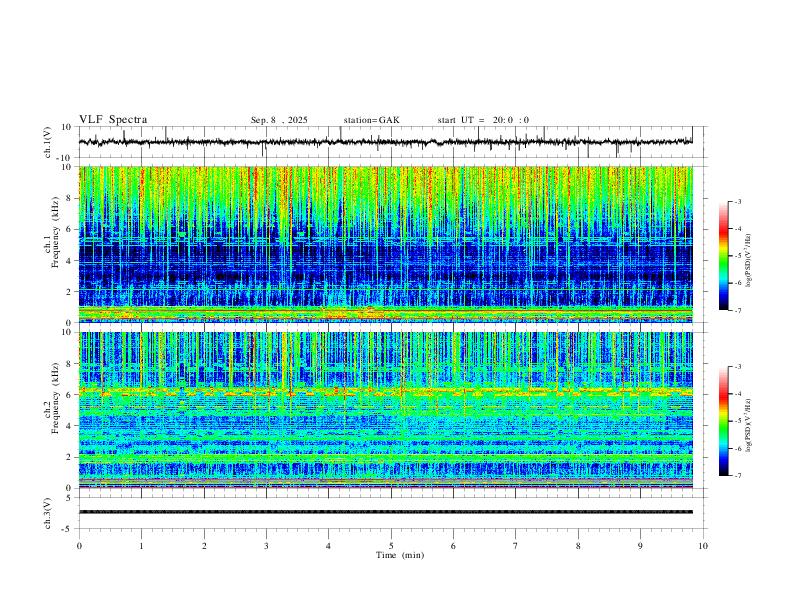Click the "station=GAK" label
Viewport: 792px width, 612px height.
[371, 120]
